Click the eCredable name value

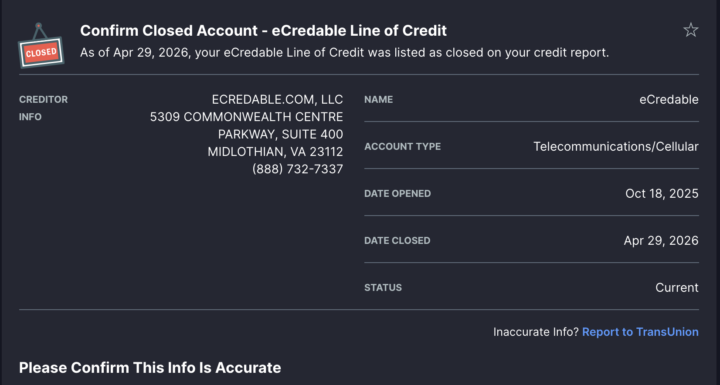[x=669, y=99]
